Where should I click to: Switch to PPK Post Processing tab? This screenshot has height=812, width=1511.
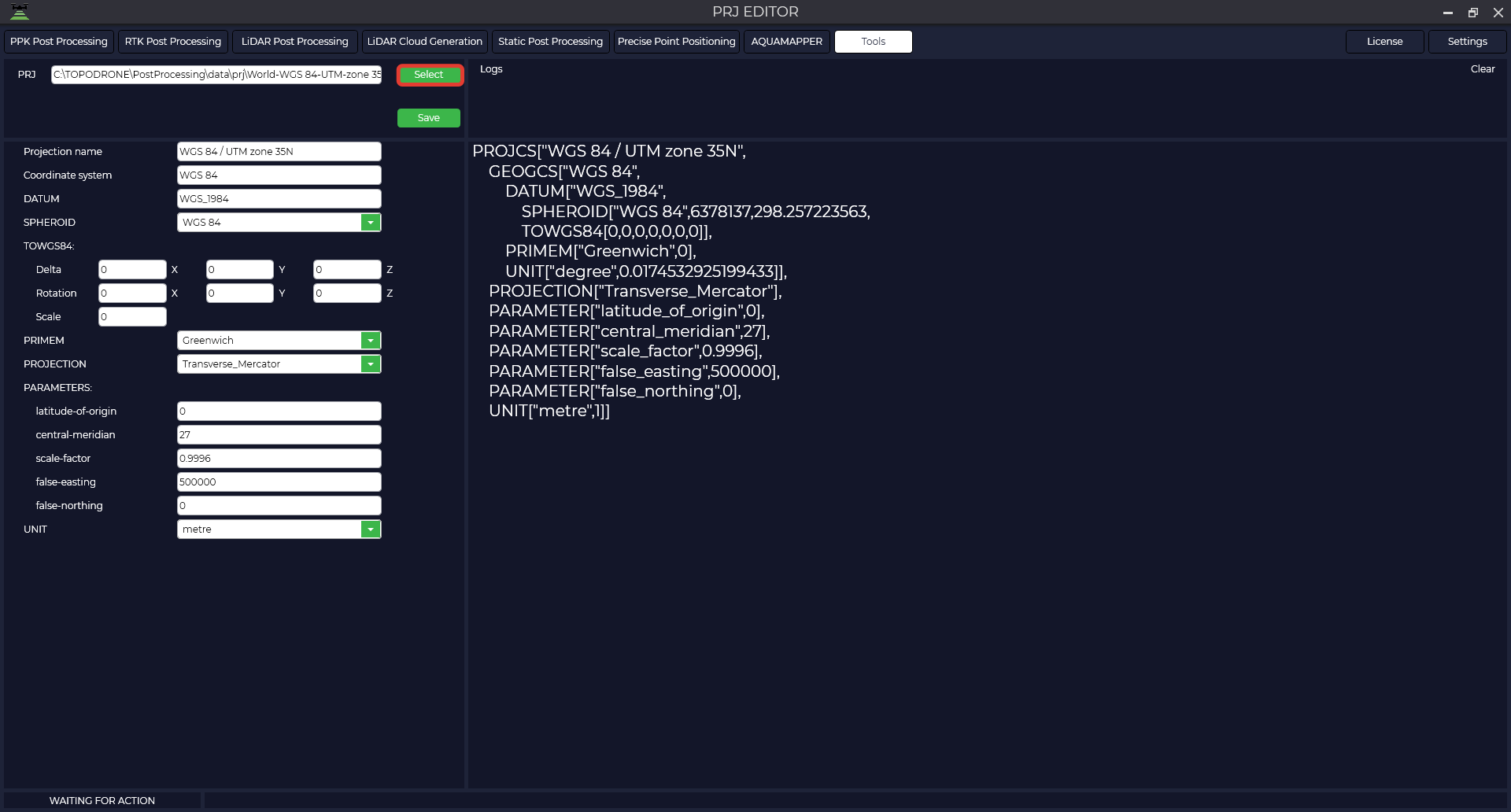tap(59, 42)
